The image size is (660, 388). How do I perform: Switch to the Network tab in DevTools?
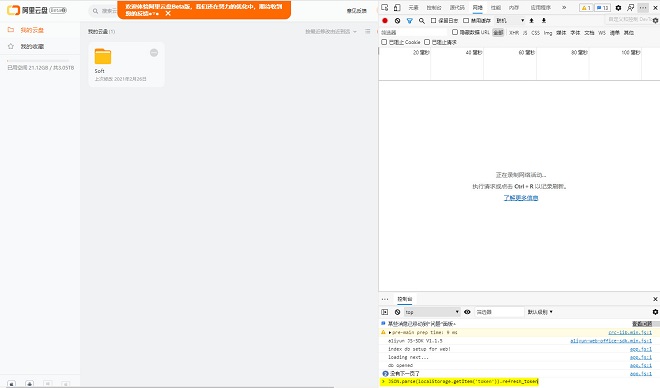point(477,8)
